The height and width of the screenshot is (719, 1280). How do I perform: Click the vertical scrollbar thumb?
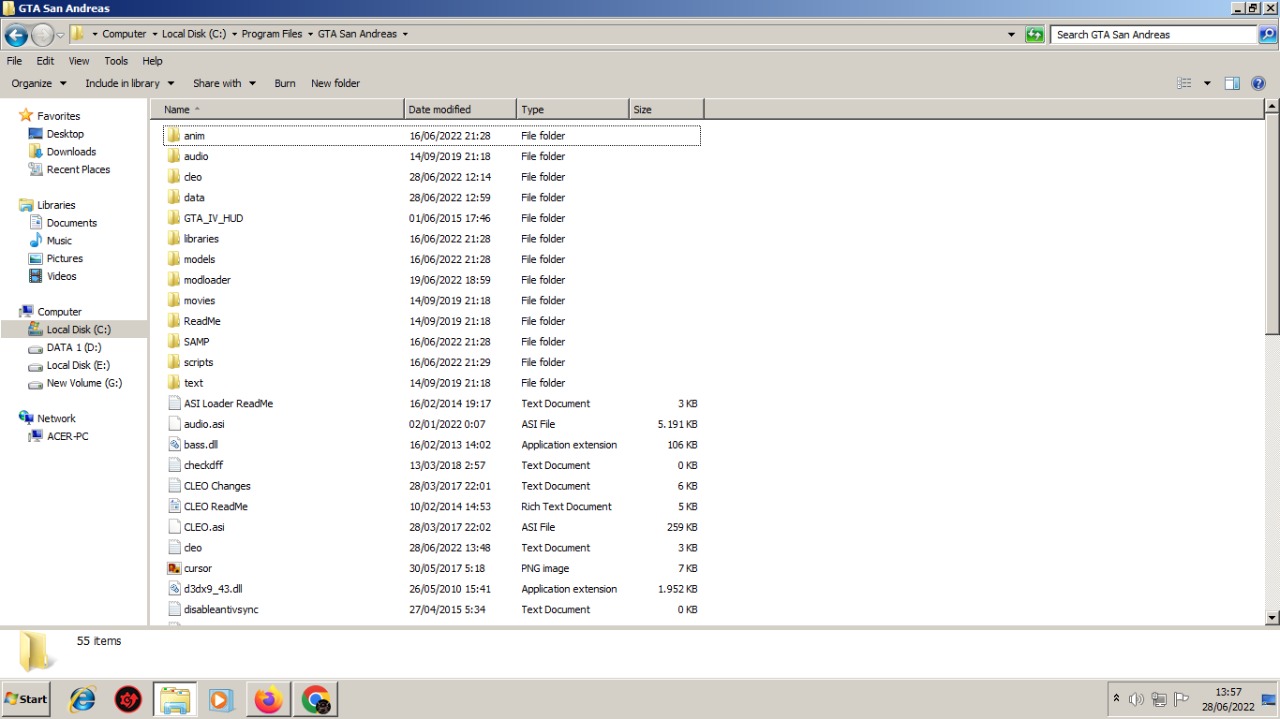click(x=1272, y=224)
